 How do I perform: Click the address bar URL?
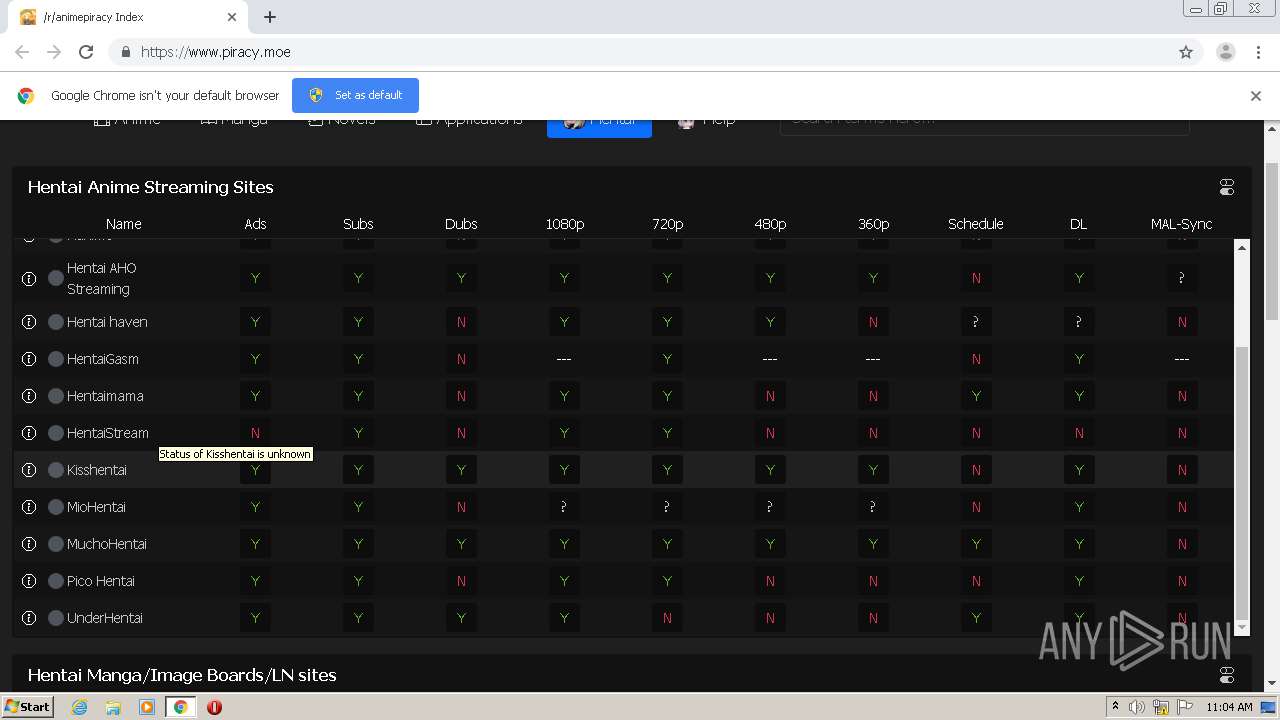(216, 52)
